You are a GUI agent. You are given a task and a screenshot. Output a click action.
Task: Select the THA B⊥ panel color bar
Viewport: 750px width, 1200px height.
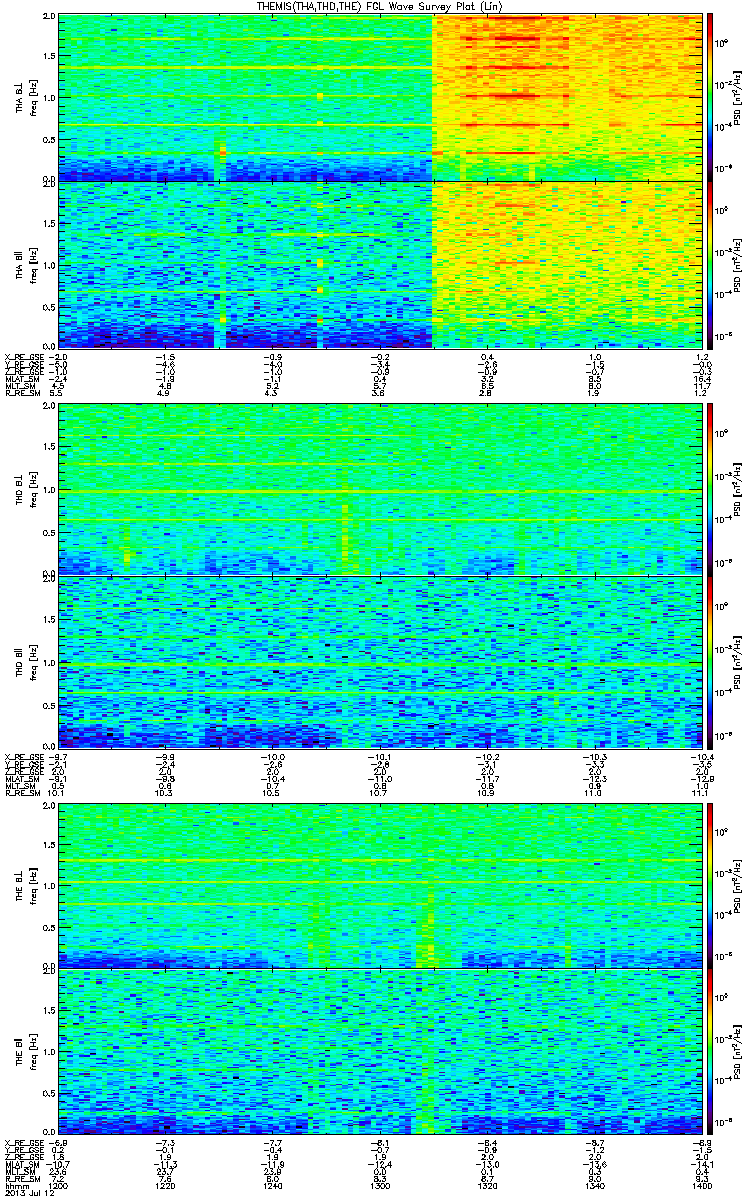(711, 97)
